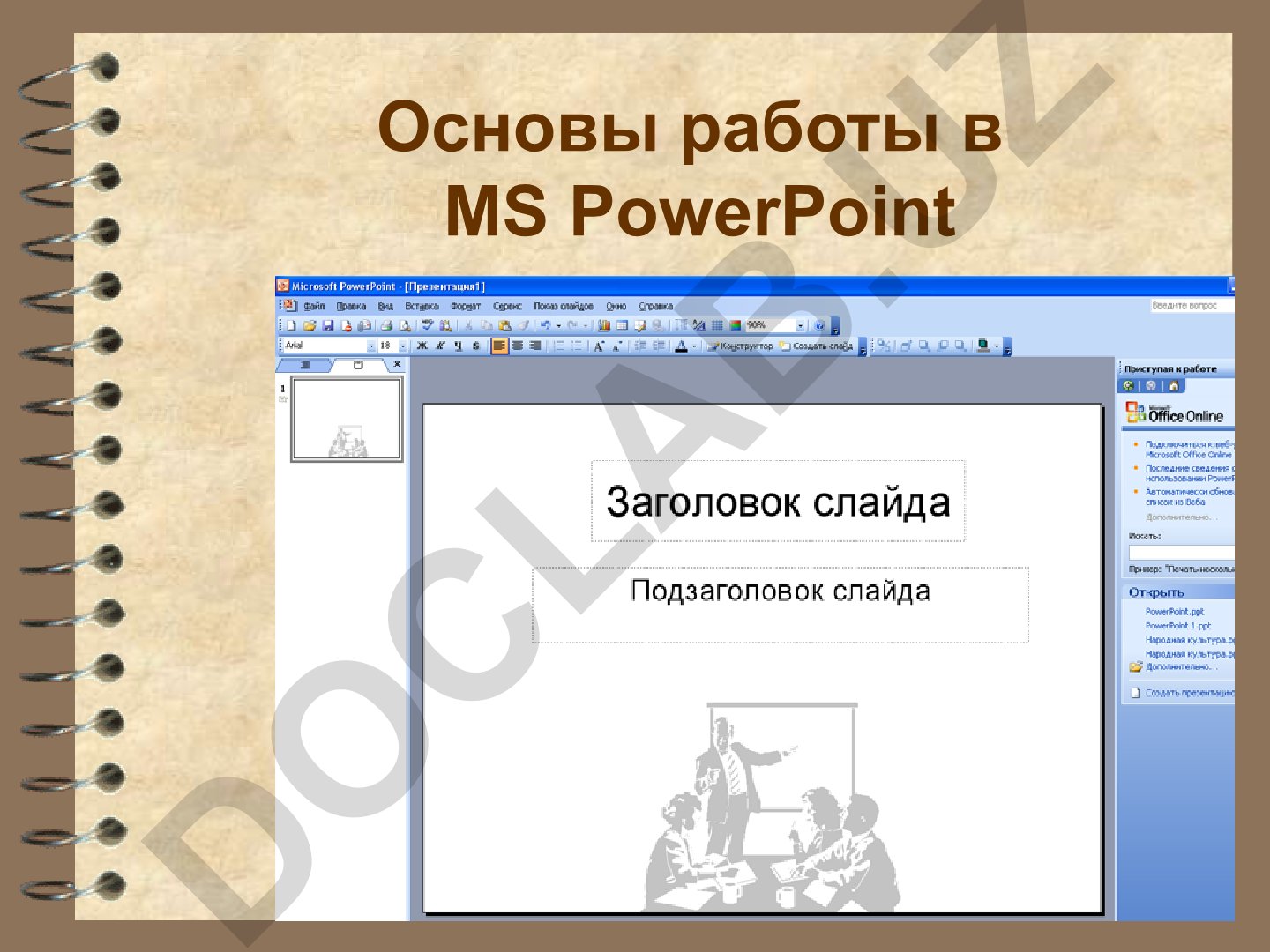1270x952 pixels.
Task: Click the Insert Chart icon
Action: 603,325
